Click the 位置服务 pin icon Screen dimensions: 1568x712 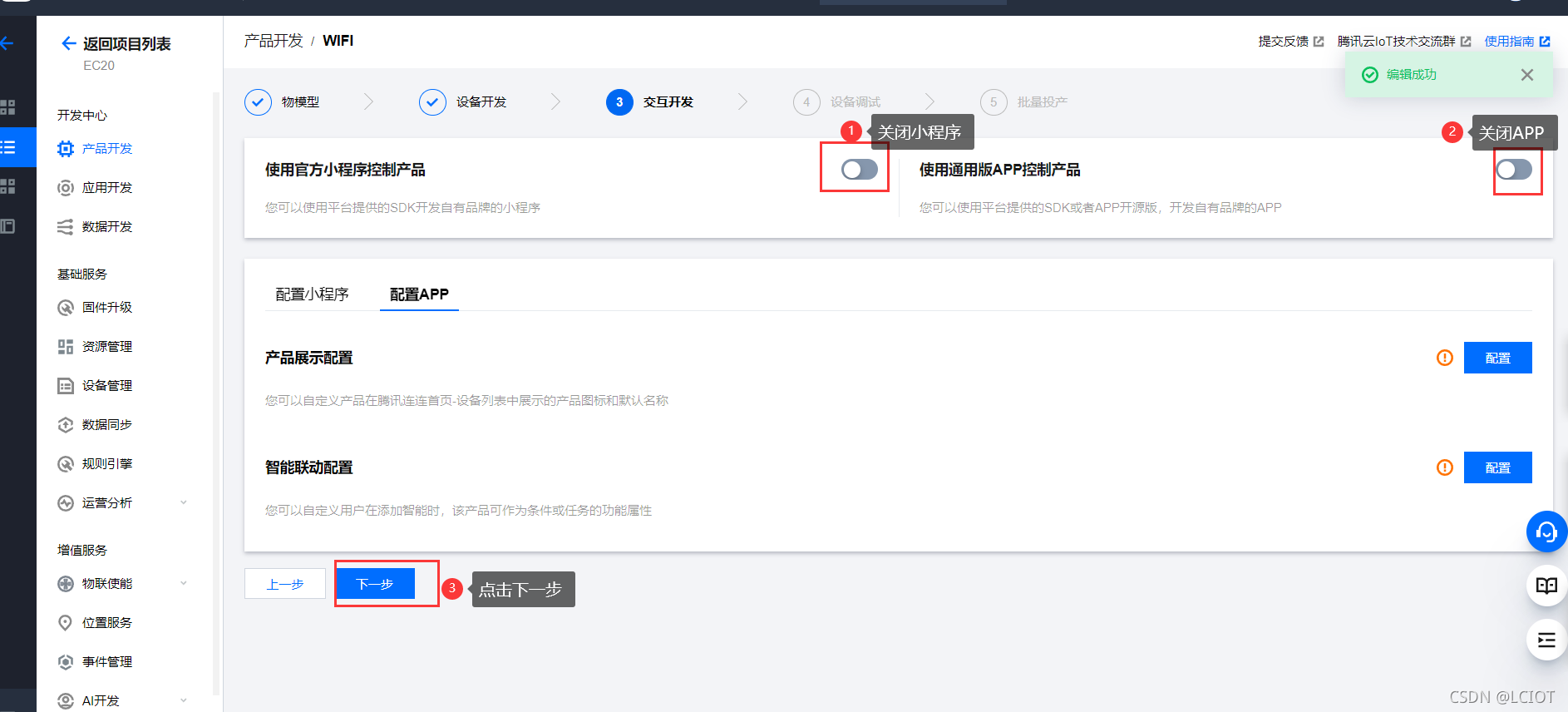(66, 623)
